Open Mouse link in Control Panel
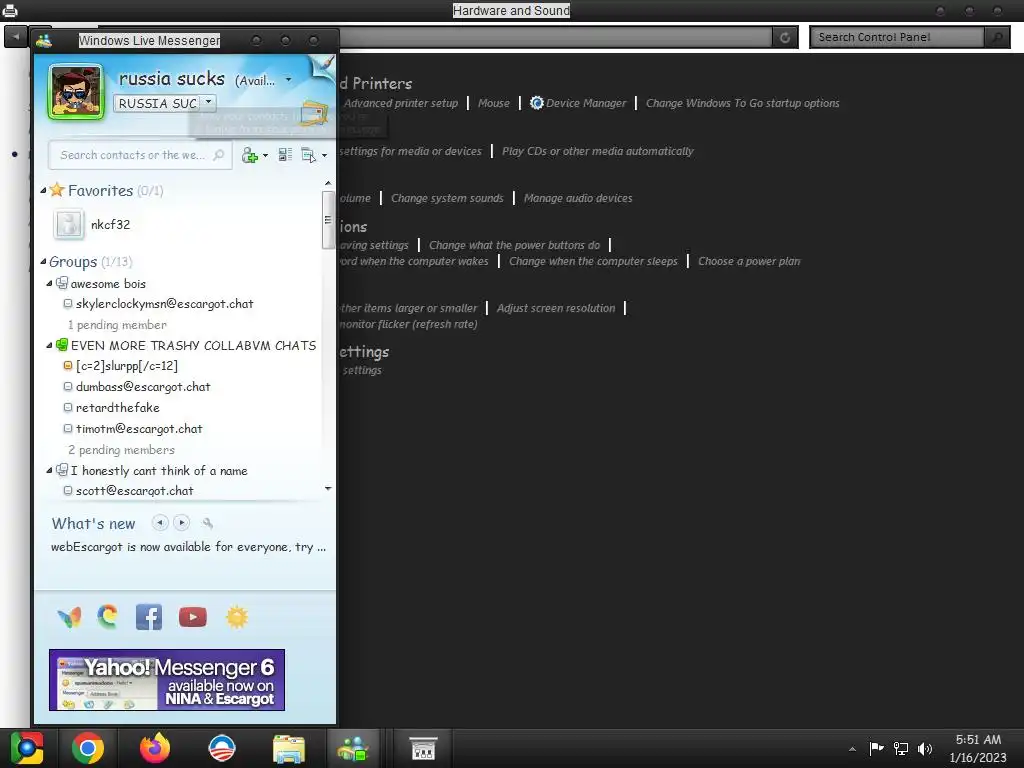 pos(494,103)
